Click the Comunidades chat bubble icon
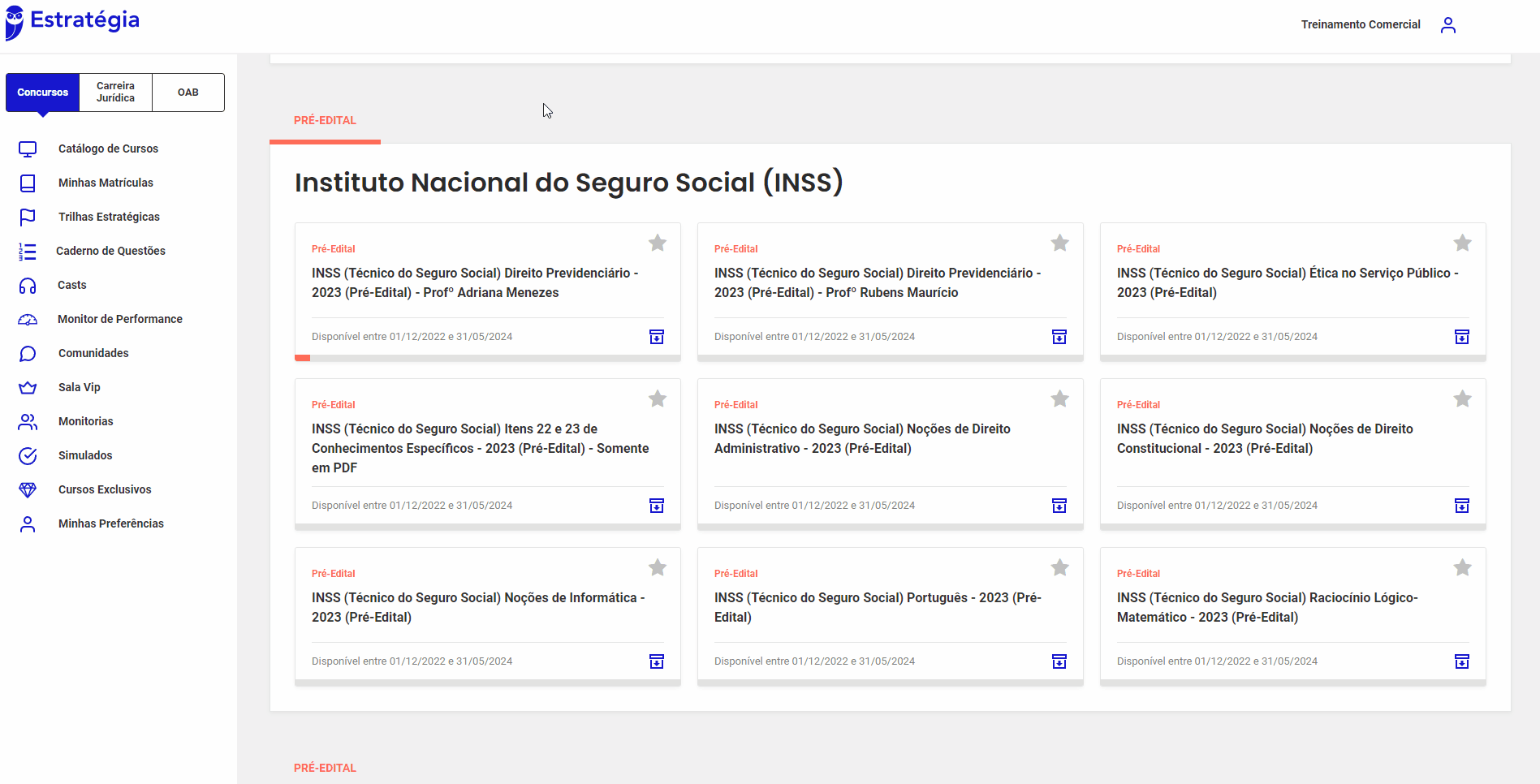 (x=28, y=353)
